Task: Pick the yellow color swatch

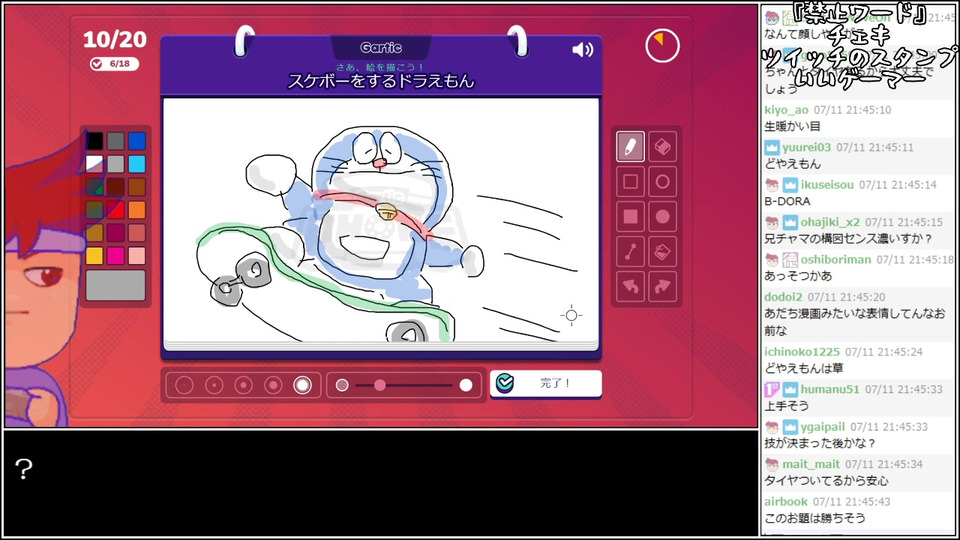Action: [x=94, y=255]
